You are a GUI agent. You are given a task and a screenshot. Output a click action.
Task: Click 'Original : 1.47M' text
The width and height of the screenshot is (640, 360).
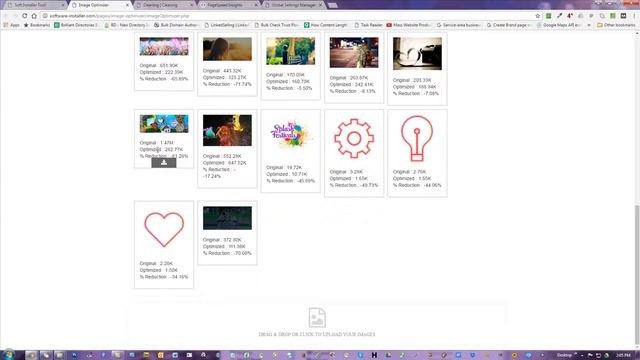(156, 143)
